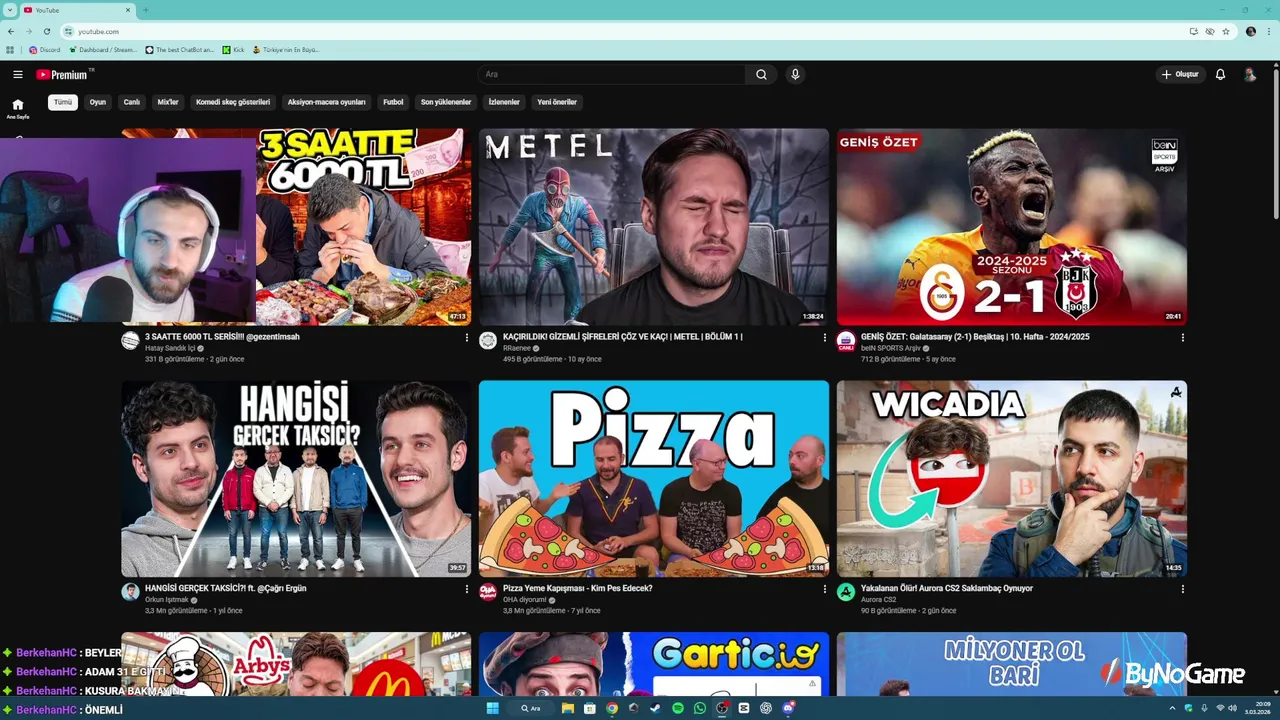Open the WICADIA video thumbnail
Screen dimensions: 1280x720
point(1012,478)
